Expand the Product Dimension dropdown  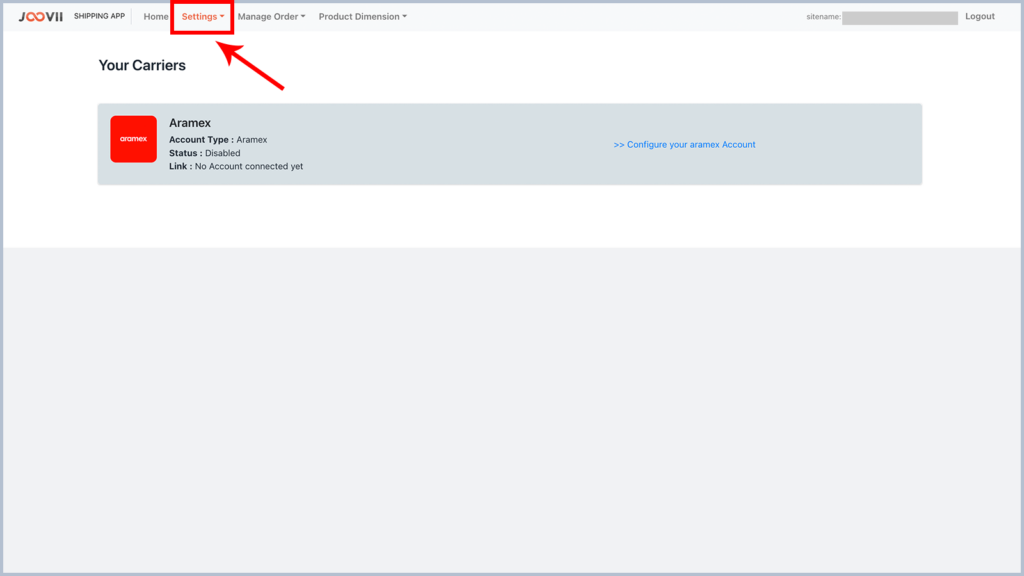point(362,17)
